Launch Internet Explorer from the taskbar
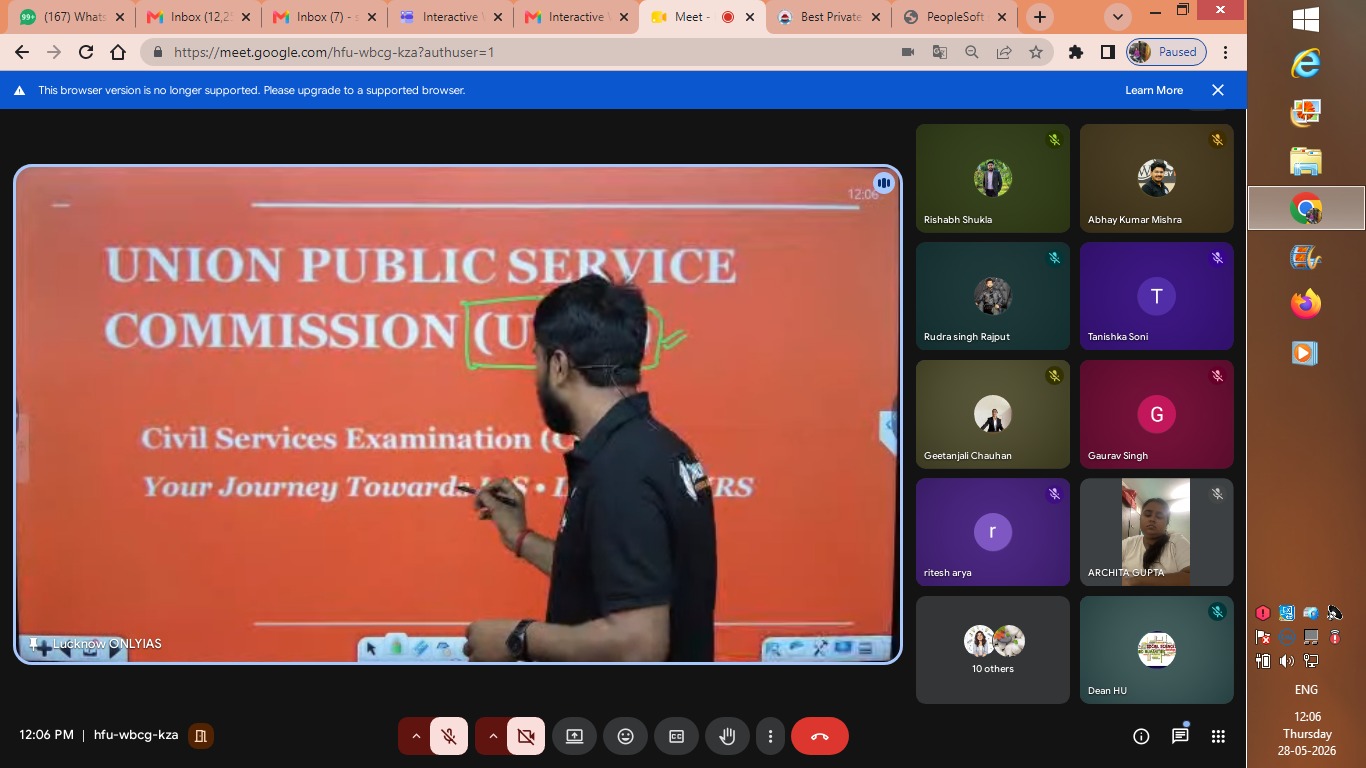Viewport: 1366px width, 768px height. pos(1306,63)
